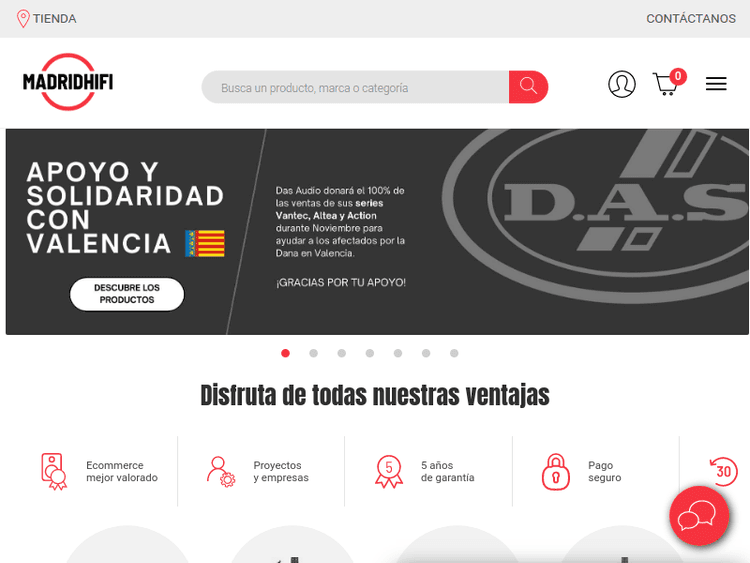750x563 pixels.
Task: Open the user account icon
Action: click(x=621, y=84)
